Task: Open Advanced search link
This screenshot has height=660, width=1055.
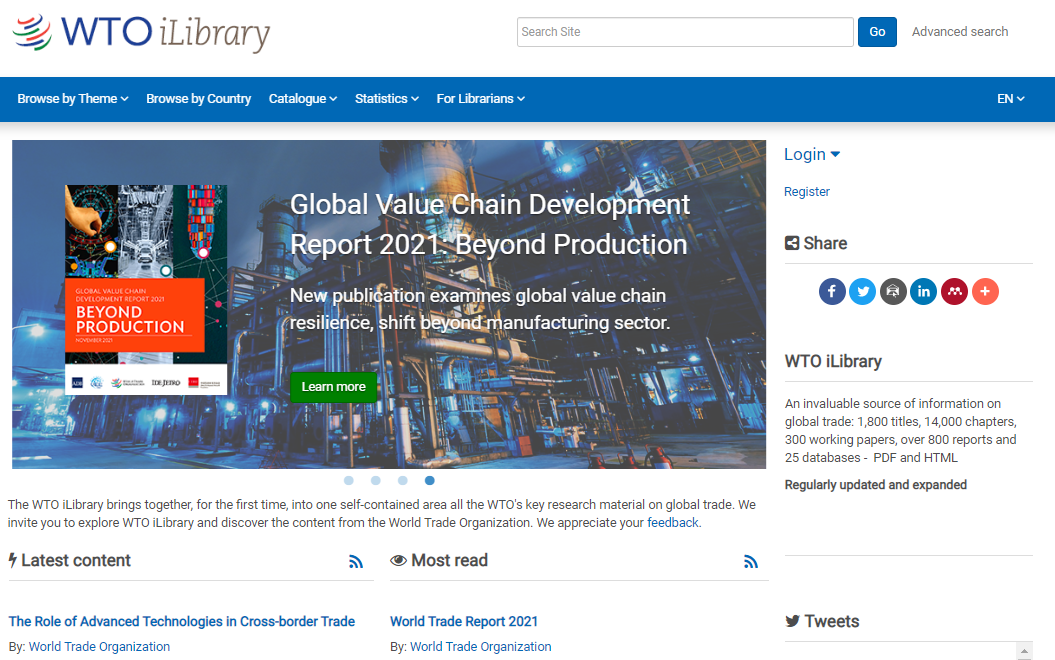Action: pos(959,32)
